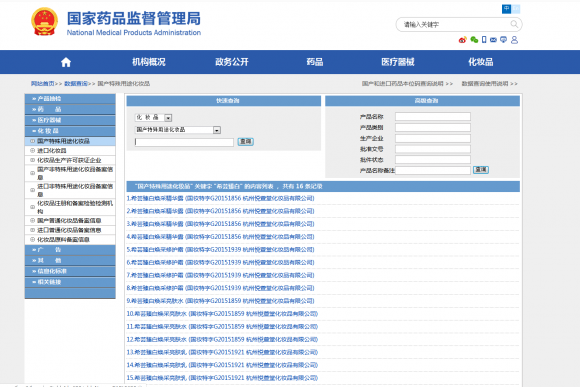Switch language to En (English)
The height and width of the screenshot is (387, 580).
point(516,9)
